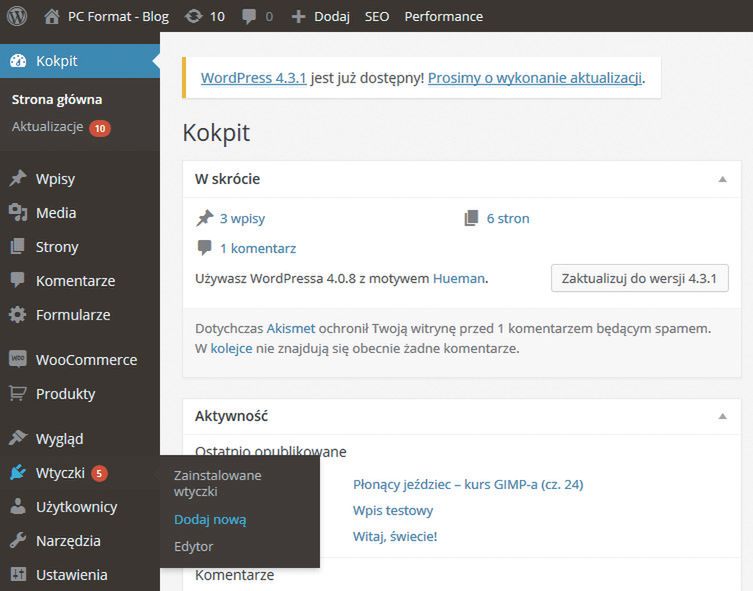
Task: Click the WooCommerce icon in sidebar
Action: click(17, 360)
